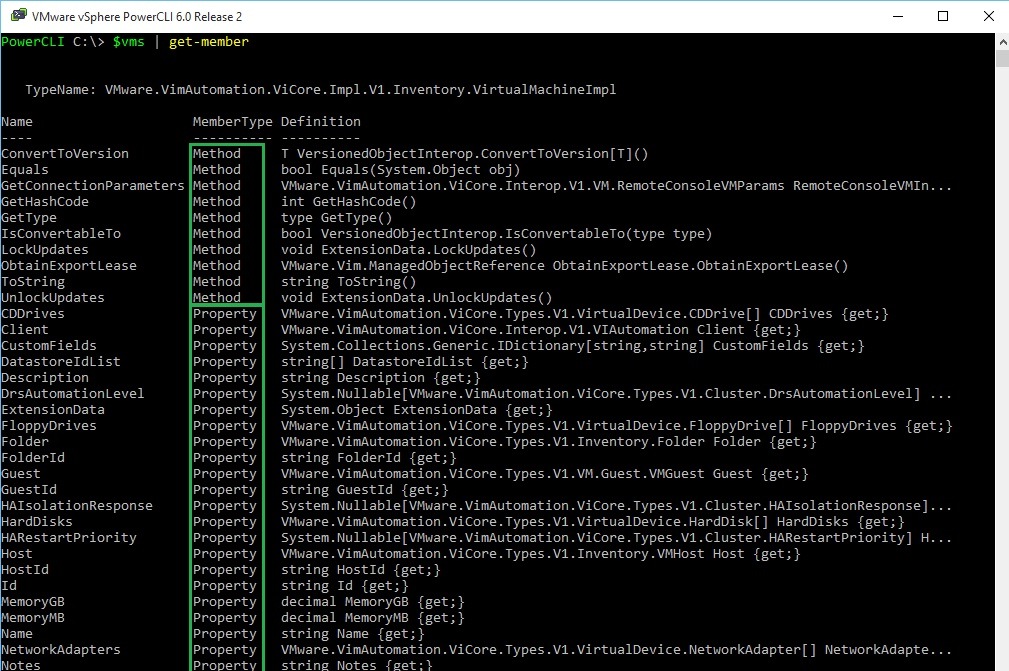This screenshot has height=671, width=1009.
Task: Click the PowerCLI window title bar icon
Action: point(19,15)
